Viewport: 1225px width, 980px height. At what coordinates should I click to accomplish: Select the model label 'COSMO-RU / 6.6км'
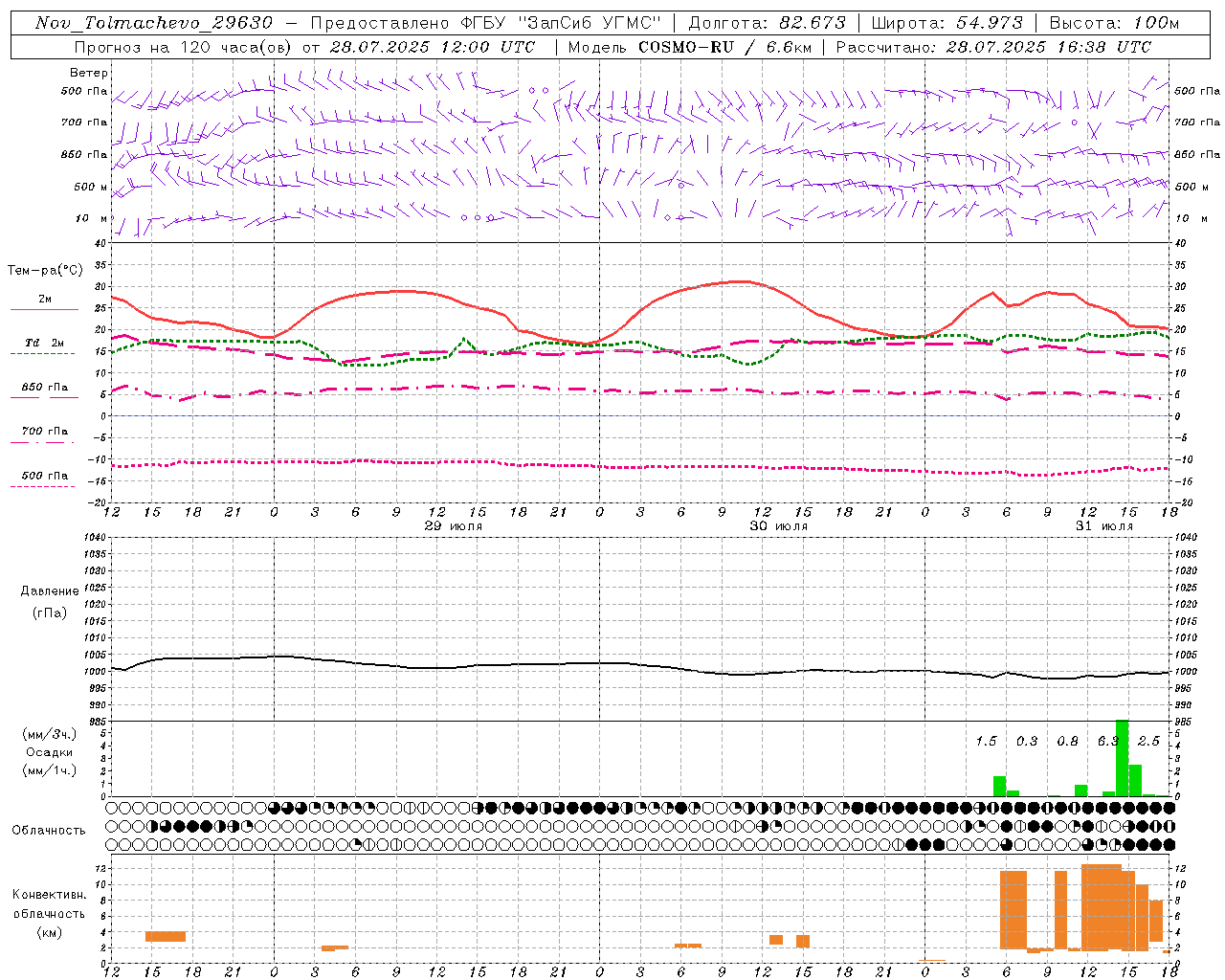726,47
